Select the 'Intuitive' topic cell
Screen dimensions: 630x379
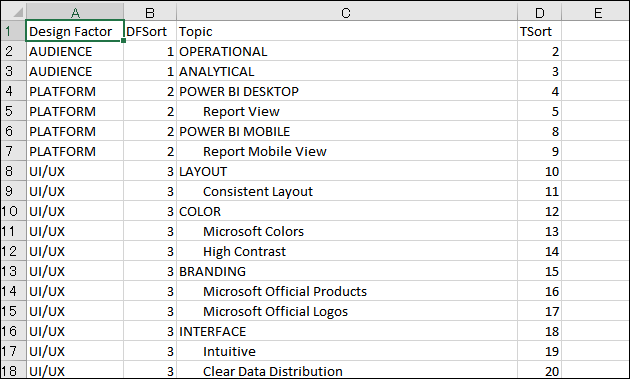[346, 351]
